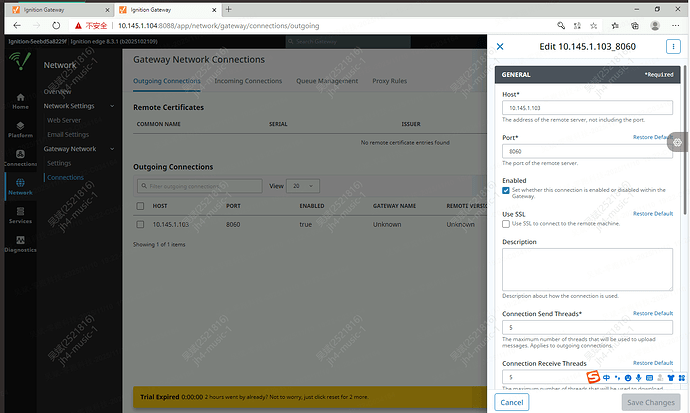690x413 pixels.
Task: Click the Connection Send Threads field
Action: point(587,327)
